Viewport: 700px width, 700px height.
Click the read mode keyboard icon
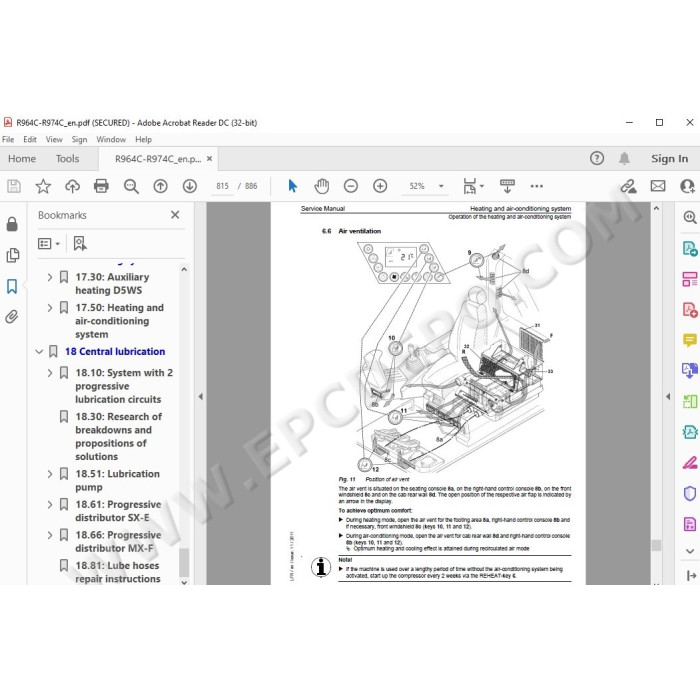click(x=507, y=186)
